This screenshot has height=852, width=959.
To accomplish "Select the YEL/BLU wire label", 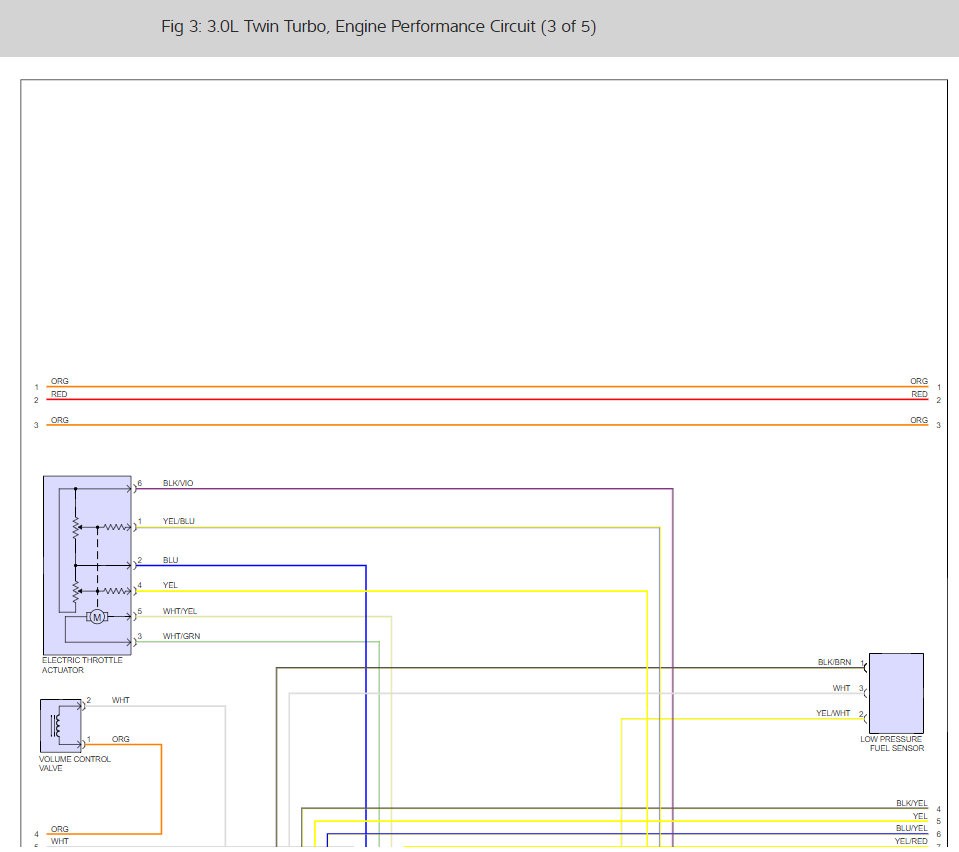I will tap(178, 521).
